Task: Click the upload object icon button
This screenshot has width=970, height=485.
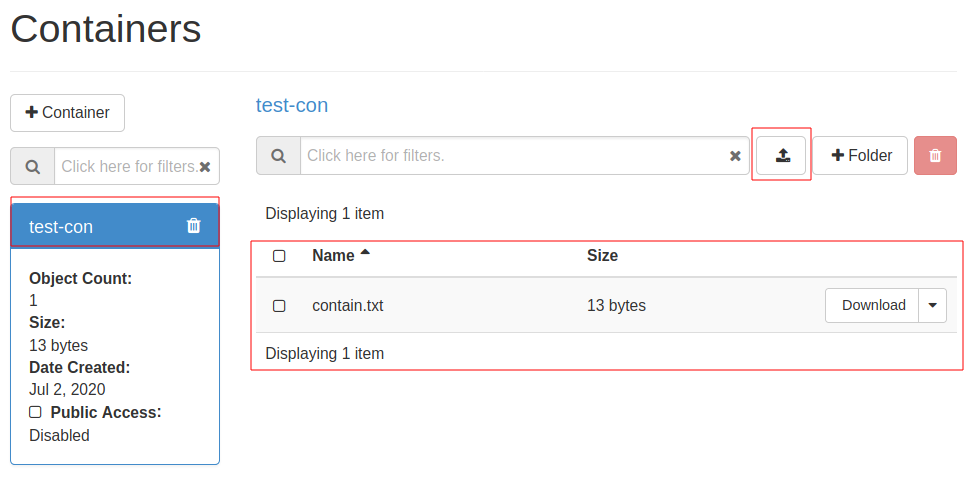Action: pyautogui.click(x=781, y=155)
